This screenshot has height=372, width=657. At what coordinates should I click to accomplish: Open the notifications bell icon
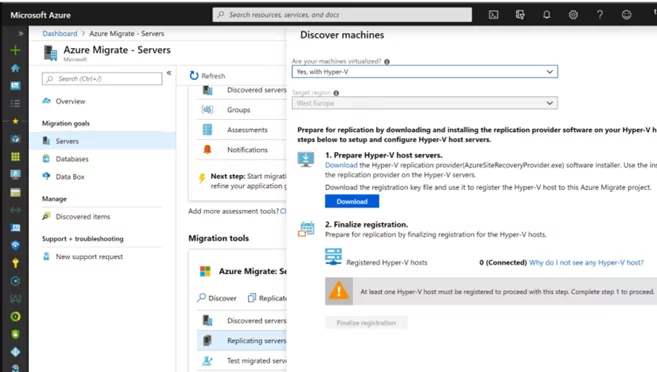pyautogui.click(x=546, y=15)
